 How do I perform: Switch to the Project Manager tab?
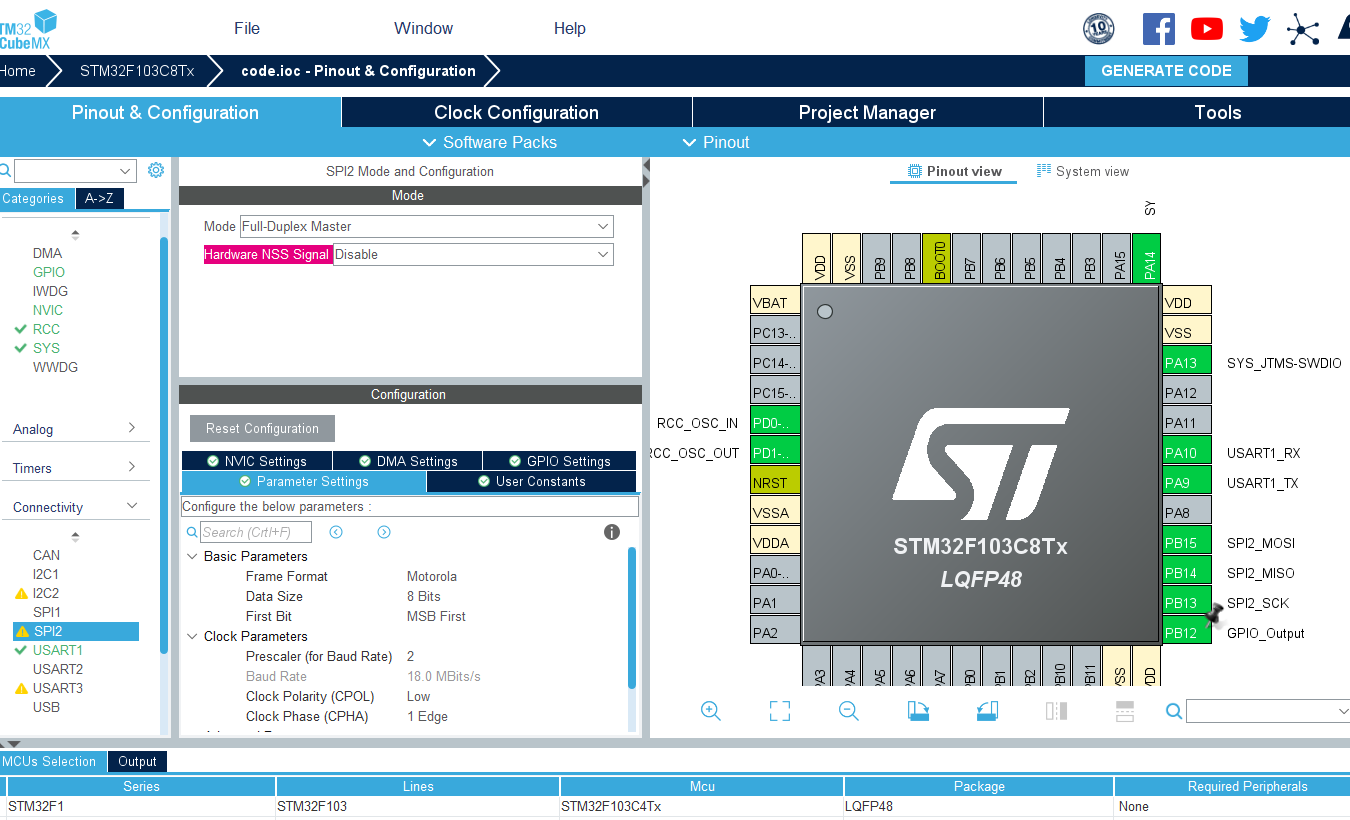(x=867, y=112)
